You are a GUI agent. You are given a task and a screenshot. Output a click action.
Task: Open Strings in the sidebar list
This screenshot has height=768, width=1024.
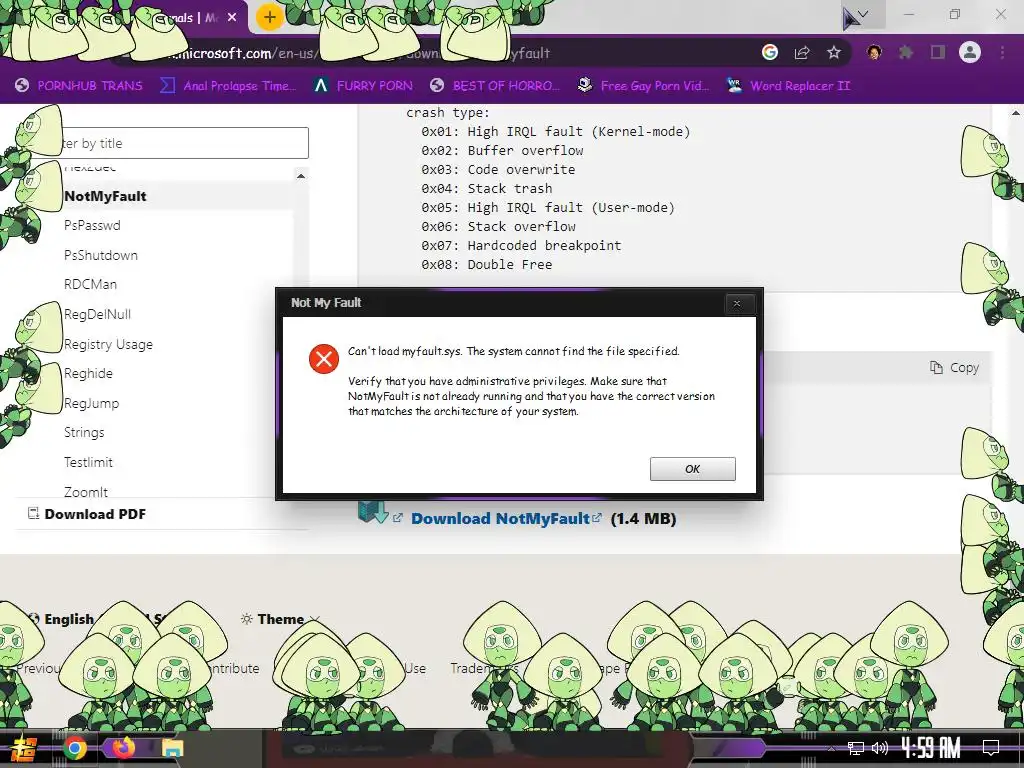click(84, 432)
